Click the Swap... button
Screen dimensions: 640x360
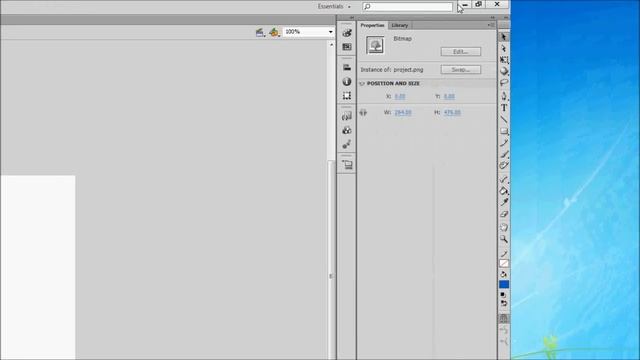pyautogui.click(x=460, y=70)
